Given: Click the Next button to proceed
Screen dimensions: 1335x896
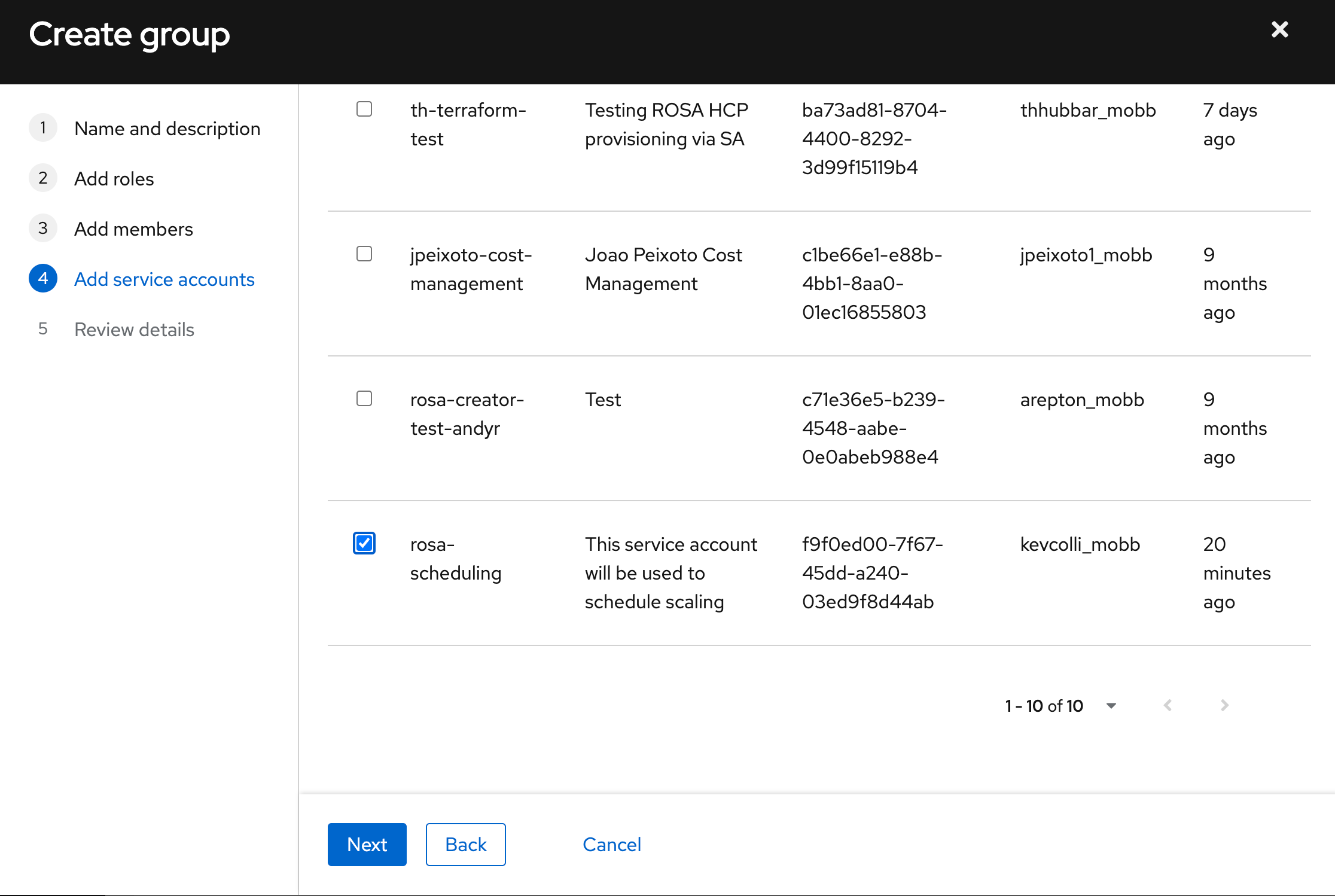Looking at the screenshot, I should (367, 844).
